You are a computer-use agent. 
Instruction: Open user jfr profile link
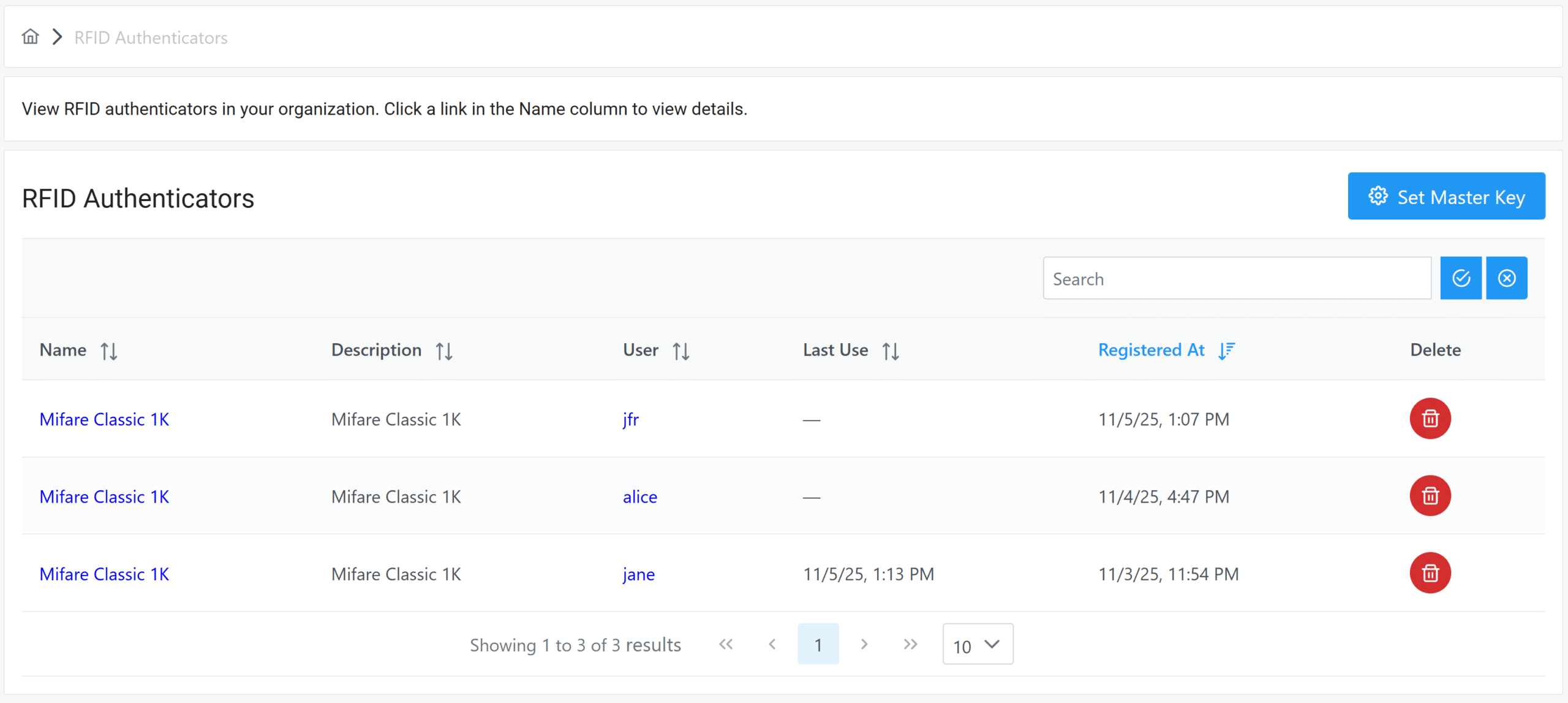pyautogui.click(x=630, y=419)
